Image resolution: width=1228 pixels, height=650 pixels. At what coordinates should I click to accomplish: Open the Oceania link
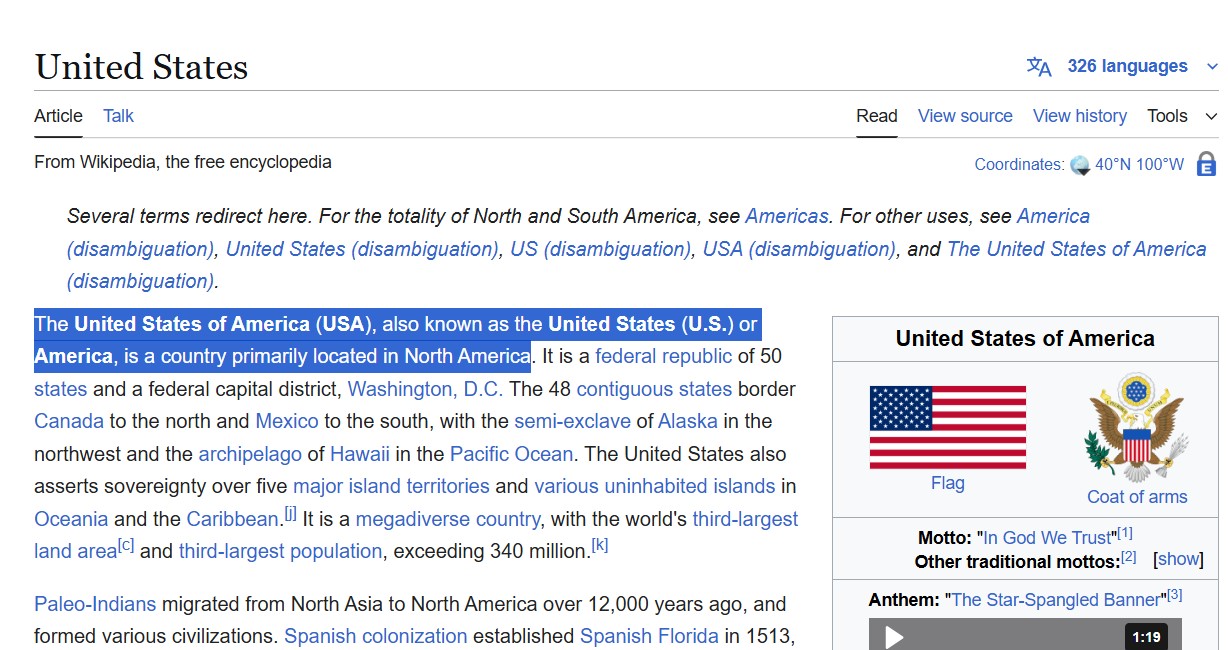point(71,519)
